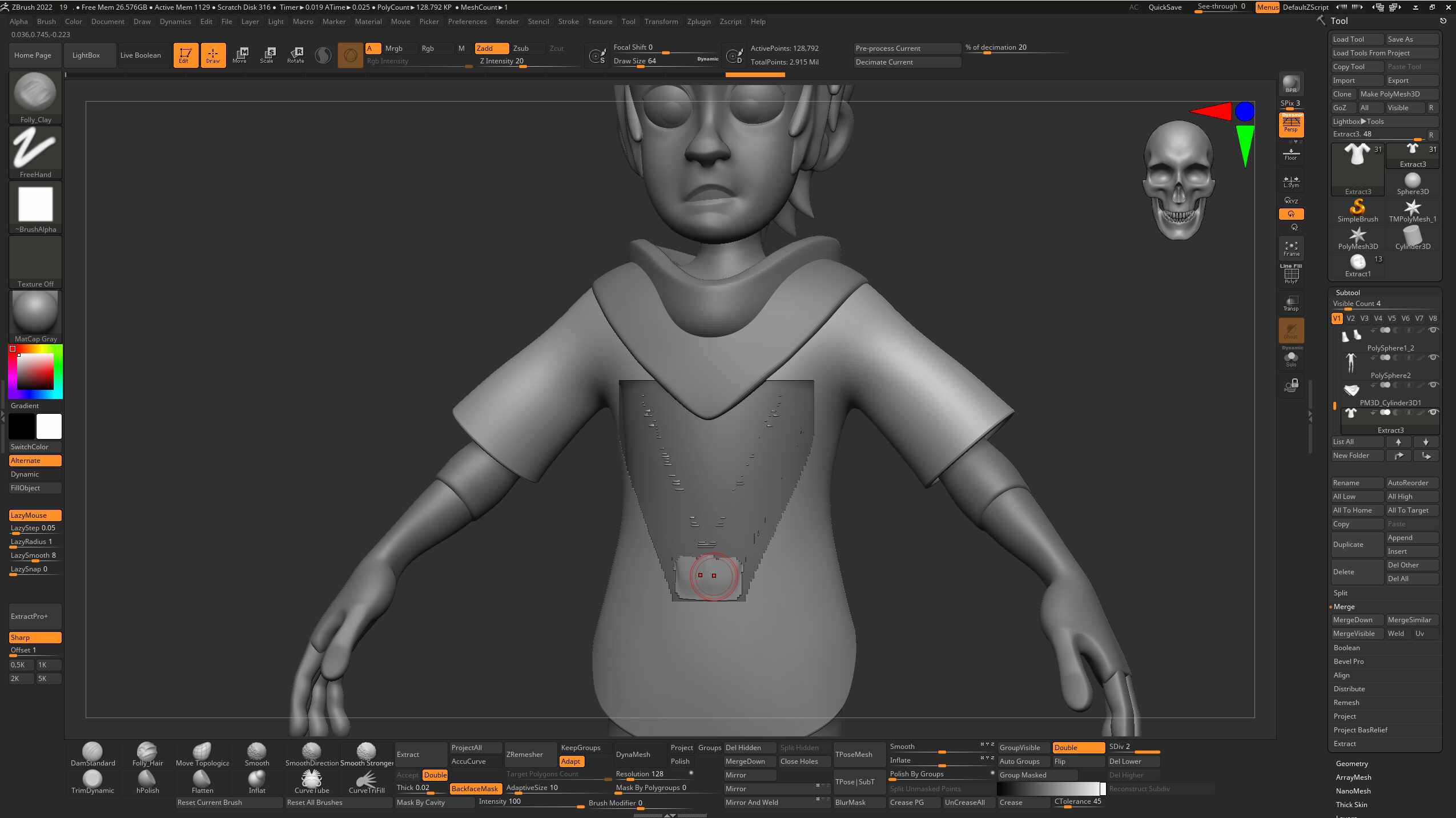1456x818 pixels.
Task: Click the BPR render icon
Action: pos(1291,84)
